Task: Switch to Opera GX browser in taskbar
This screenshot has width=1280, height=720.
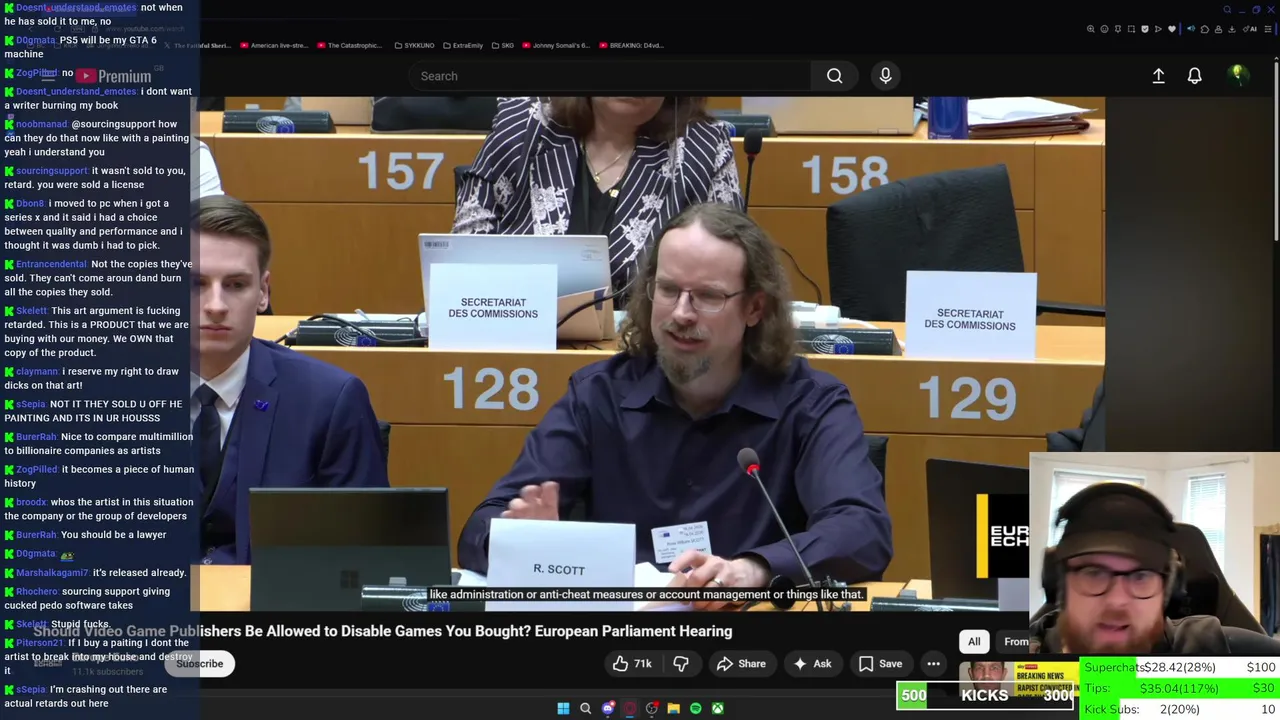Action: [629, 708]
